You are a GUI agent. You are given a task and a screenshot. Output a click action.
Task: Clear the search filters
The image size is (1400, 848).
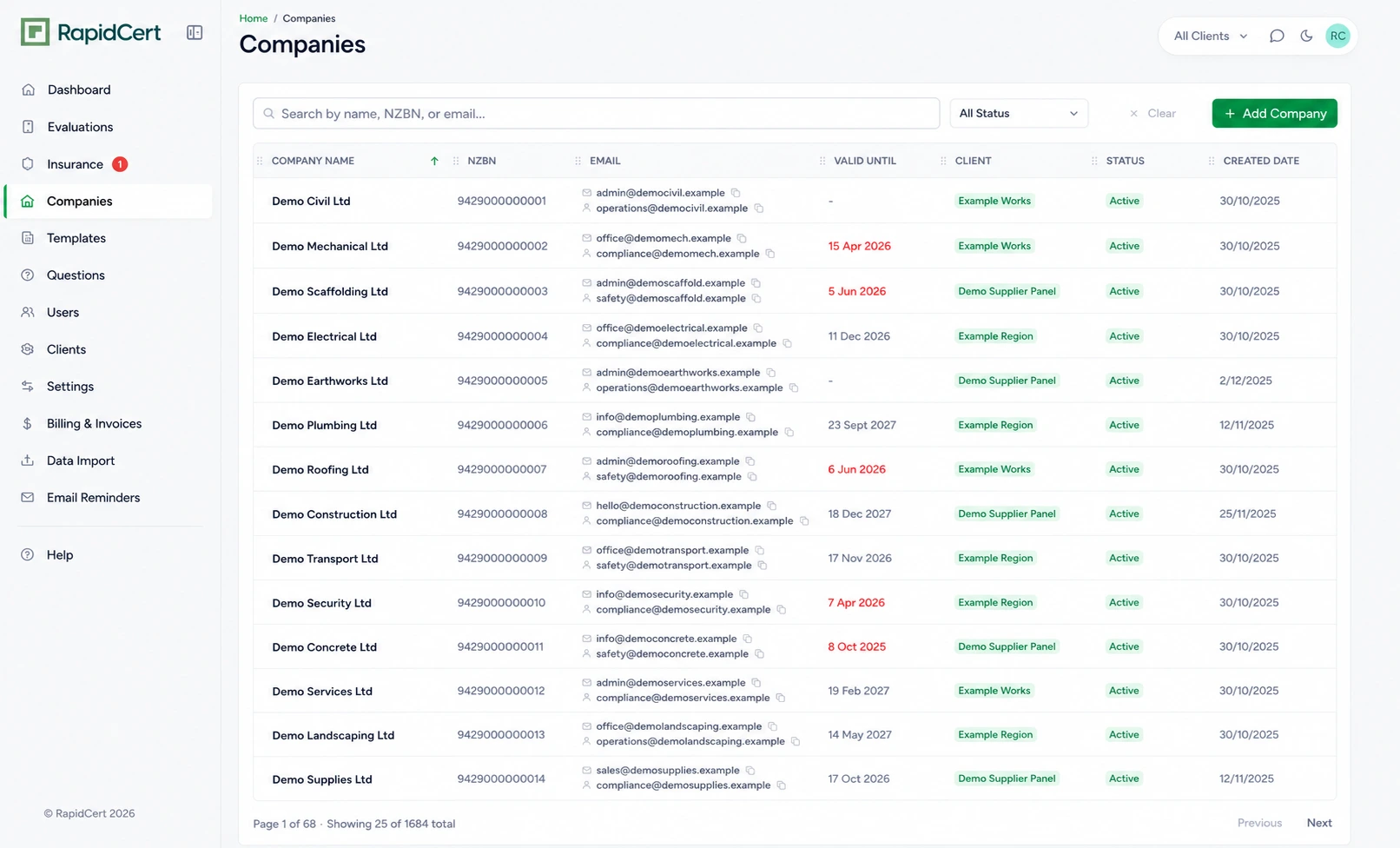[x=1152, y=113]
